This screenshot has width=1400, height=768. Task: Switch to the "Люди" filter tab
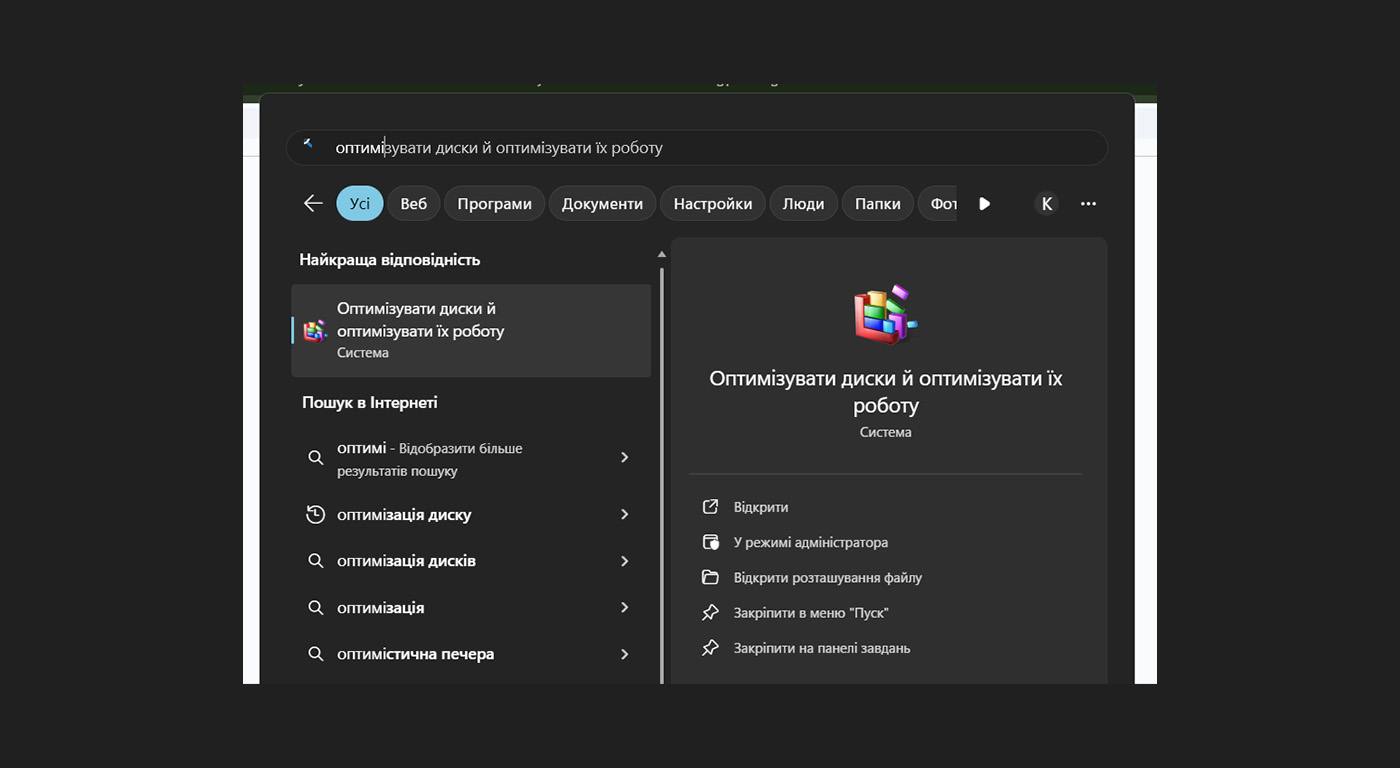click(x=803, y=204)
